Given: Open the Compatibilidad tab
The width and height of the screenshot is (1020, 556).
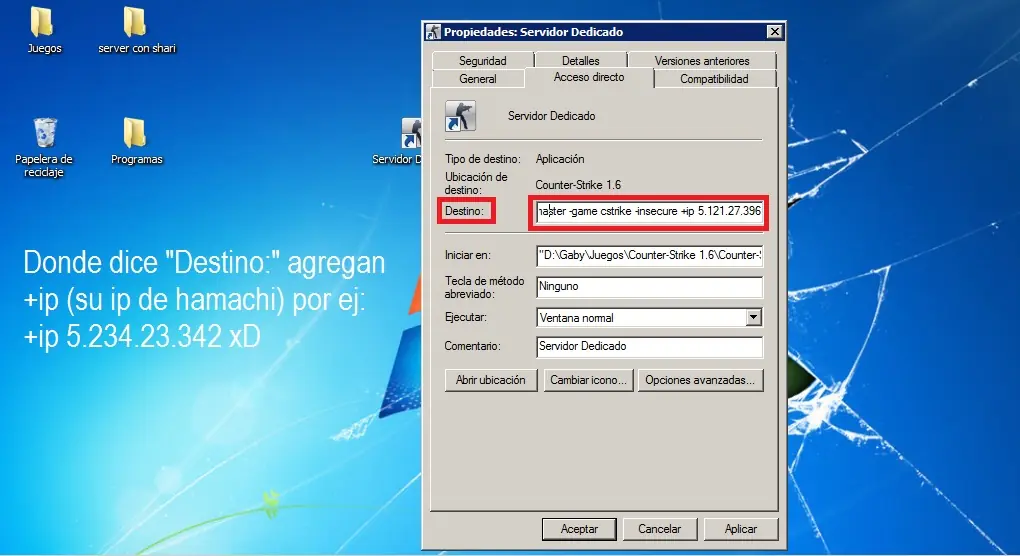Looking at the screenshot, I should pyautogui.click(x=714, y=79).
